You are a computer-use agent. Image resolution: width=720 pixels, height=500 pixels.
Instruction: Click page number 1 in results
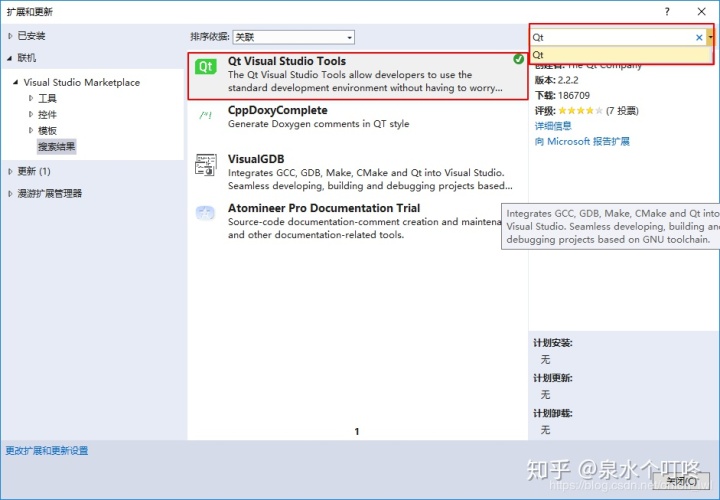(357, 431)
